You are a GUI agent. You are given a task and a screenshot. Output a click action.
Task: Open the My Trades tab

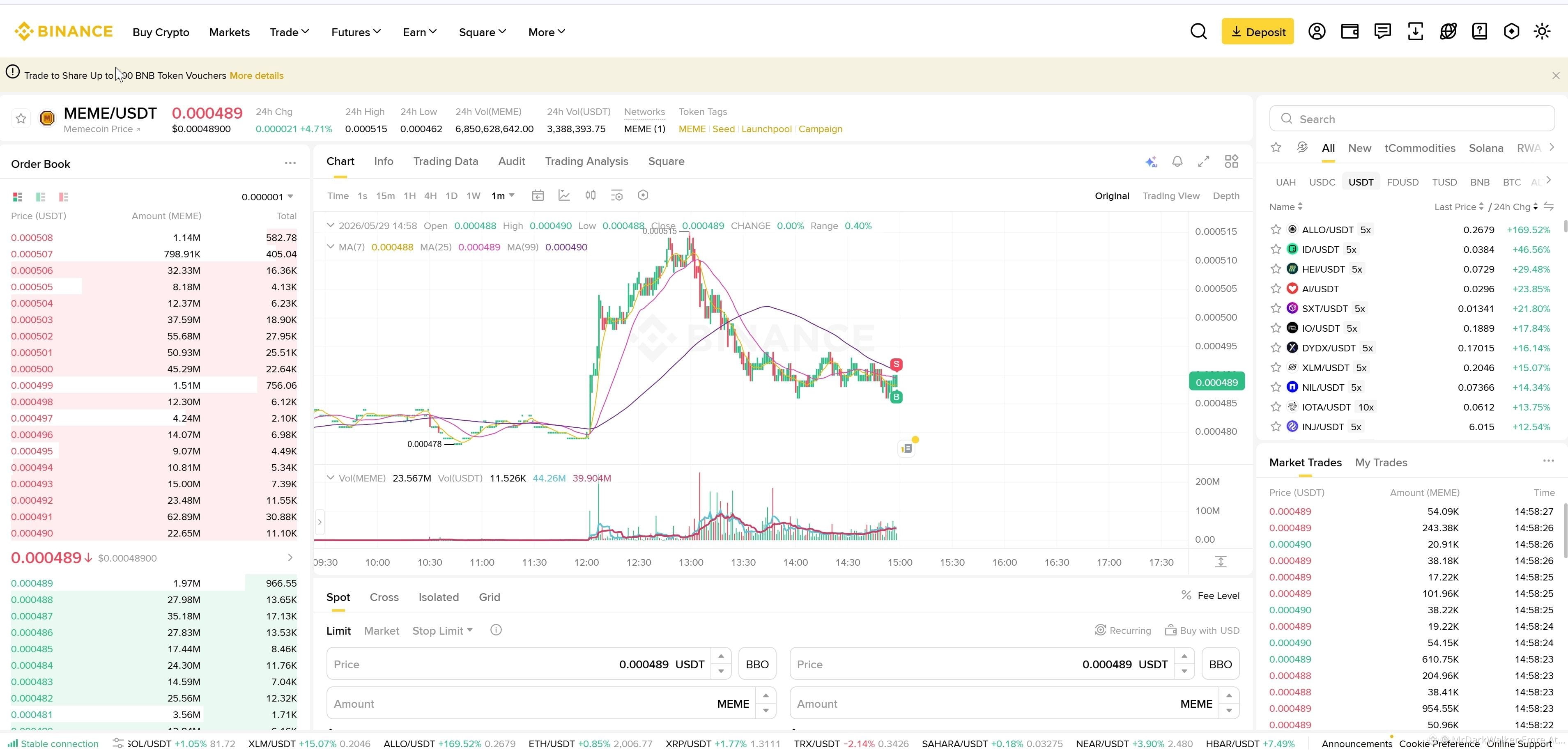[x=1381, y=462]
